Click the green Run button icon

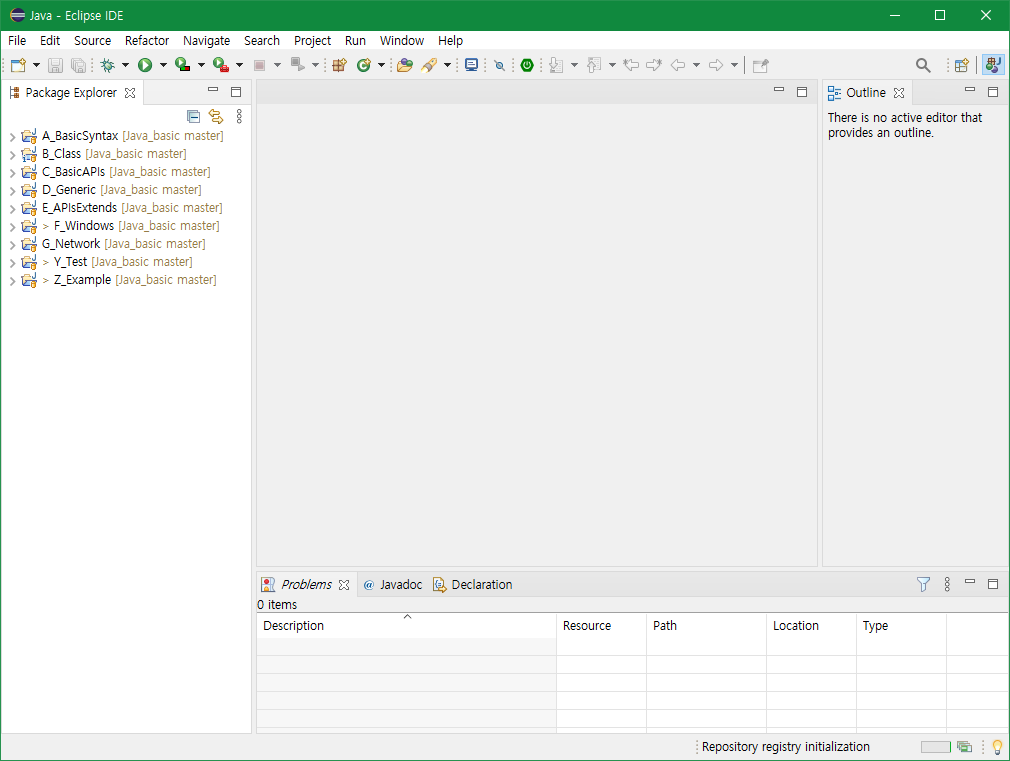point(145,65)
